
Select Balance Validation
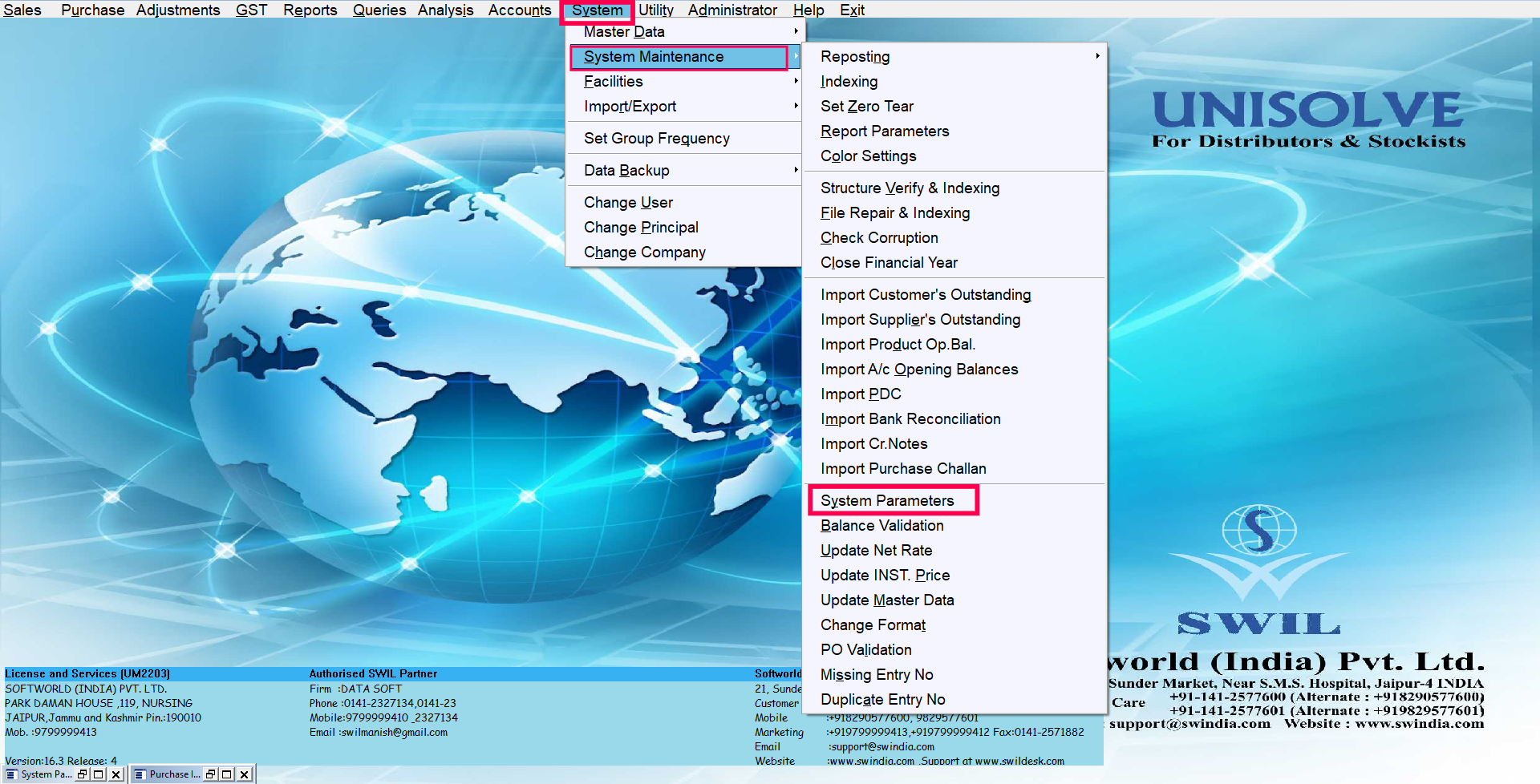click(x=954, y=526)
